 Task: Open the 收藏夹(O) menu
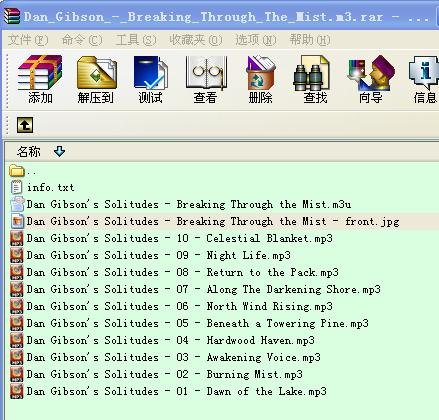point(196,40)
